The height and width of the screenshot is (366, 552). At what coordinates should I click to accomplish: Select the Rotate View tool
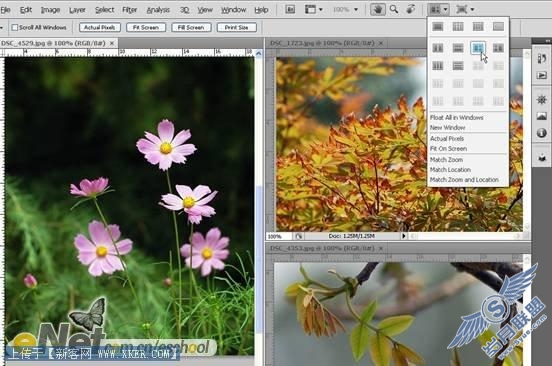pyautogui.click(x=410, y=10)
